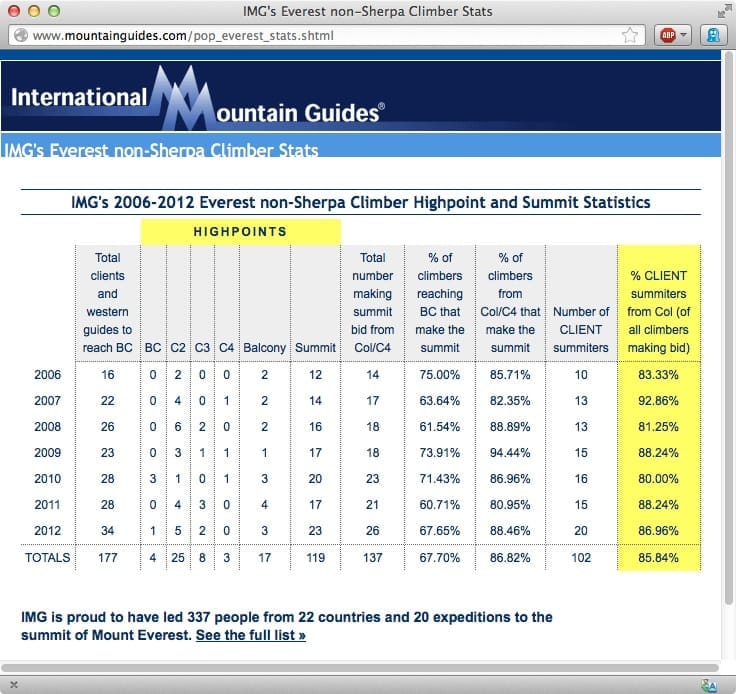
Task: Click the 88.89% cell for 2008
Action: [x=510, y=427]
